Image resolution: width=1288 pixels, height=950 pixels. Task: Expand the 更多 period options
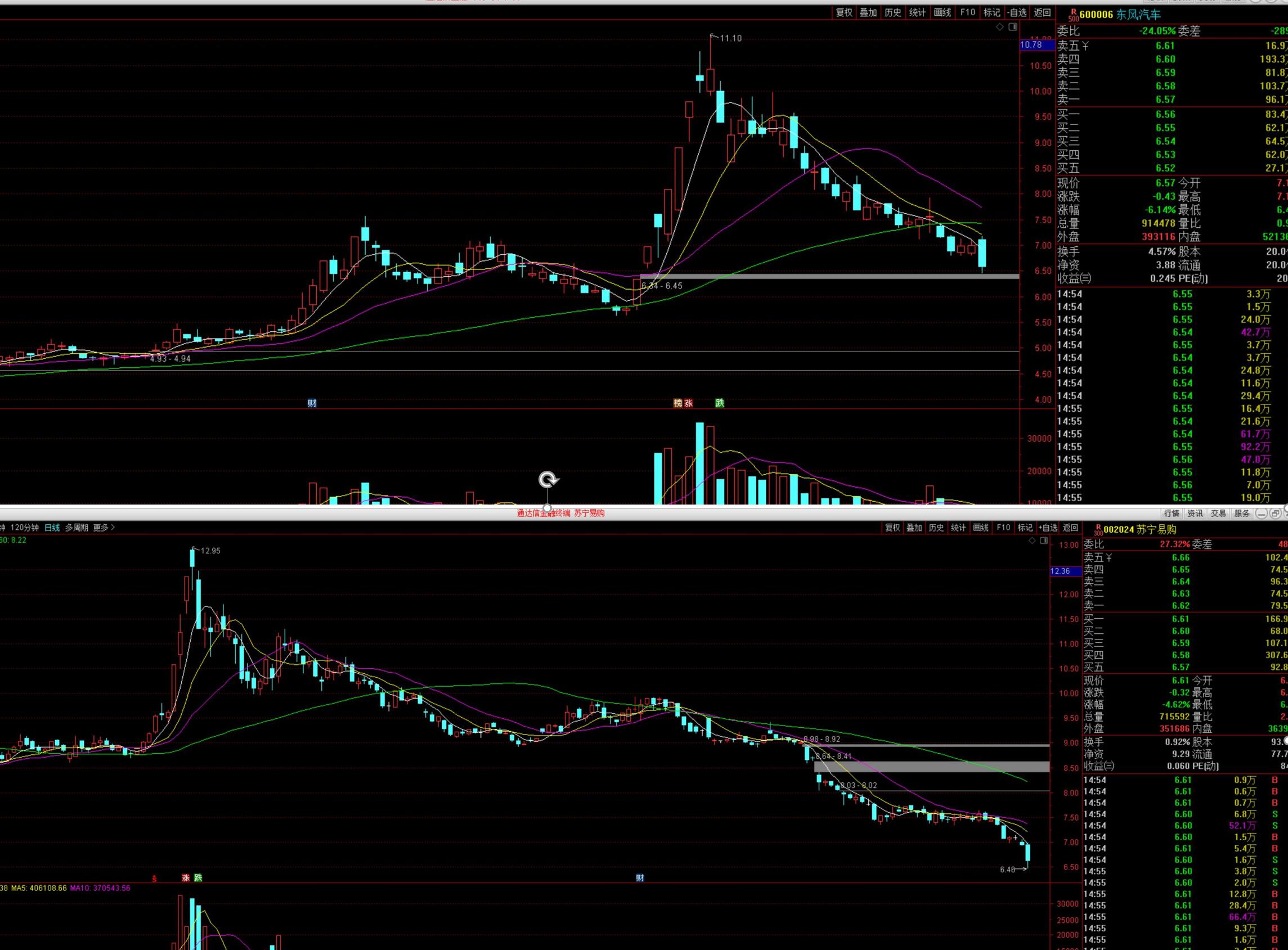point(104,528)
